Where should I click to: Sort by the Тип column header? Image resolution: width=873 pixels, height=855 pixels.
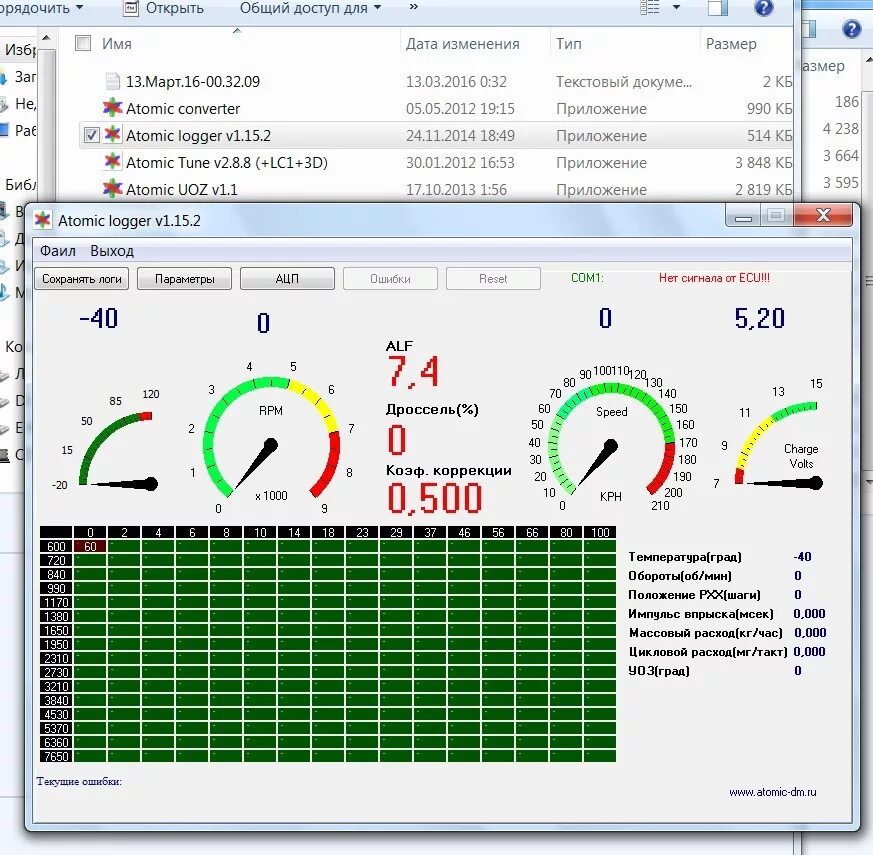[568, 43]
